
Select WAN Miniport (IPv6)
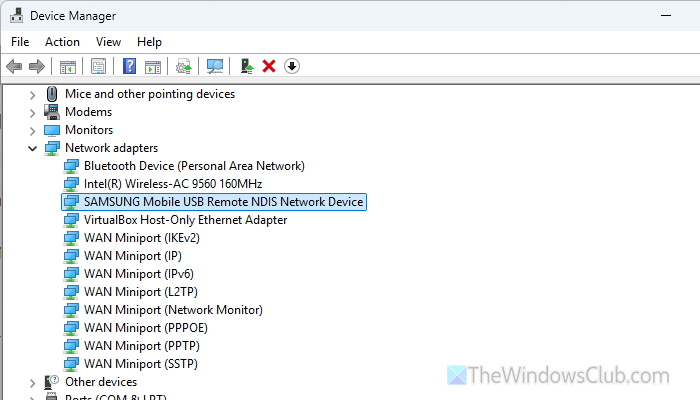click(x=139, y=274)
